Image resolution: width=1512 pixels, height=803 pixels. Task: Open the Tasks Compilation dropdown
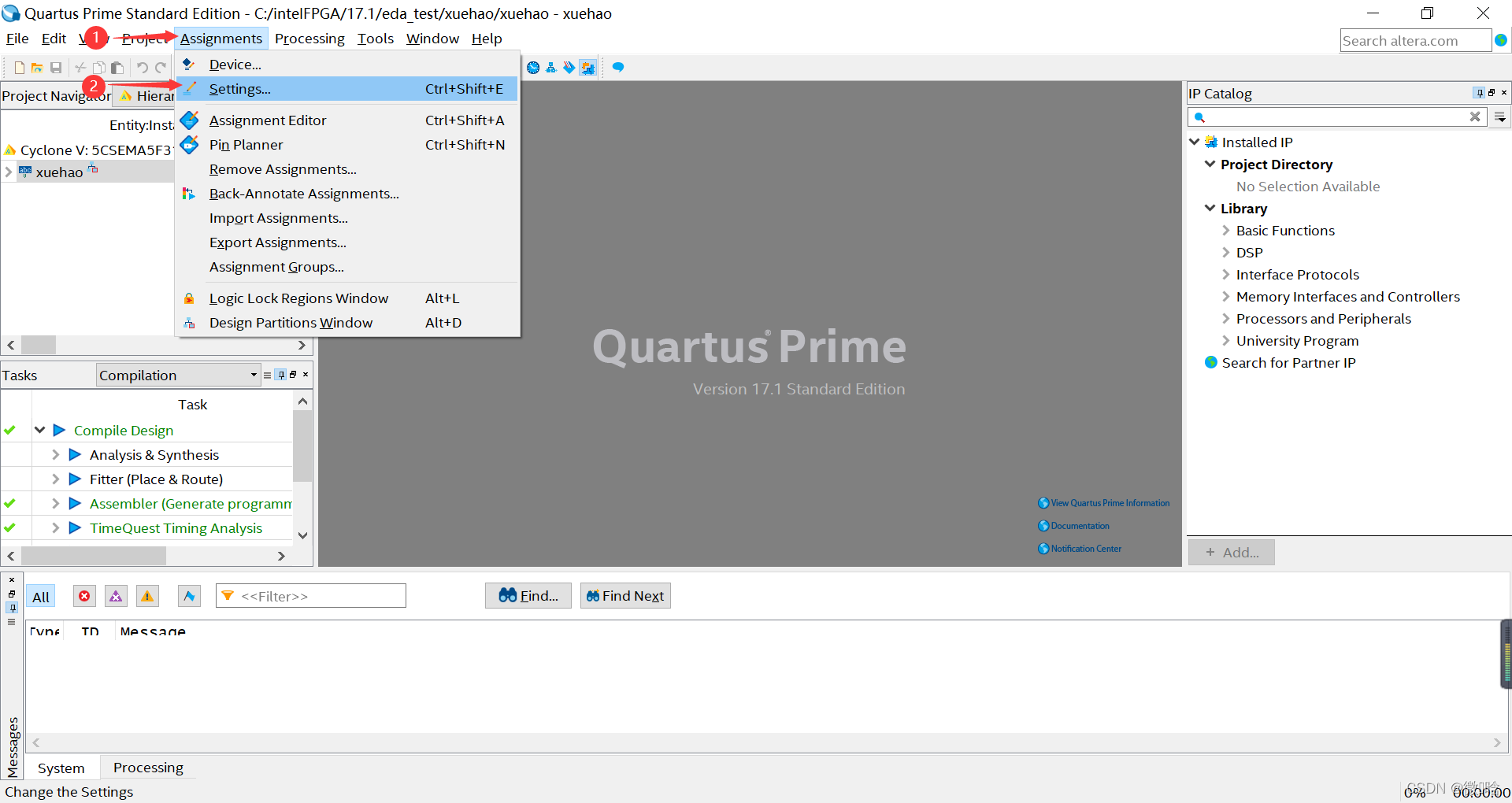[179, 375]
